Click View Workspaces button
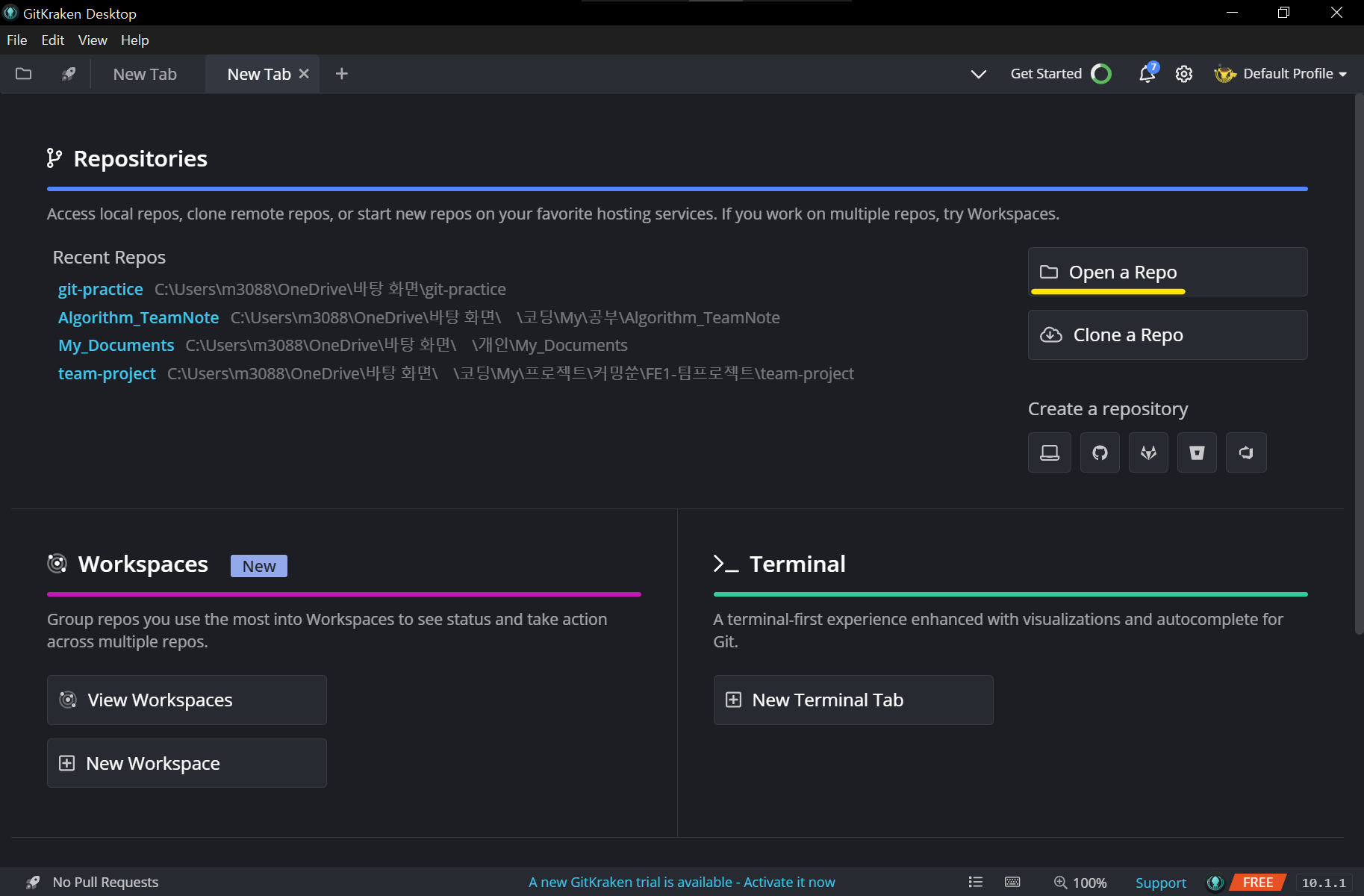 187,700
